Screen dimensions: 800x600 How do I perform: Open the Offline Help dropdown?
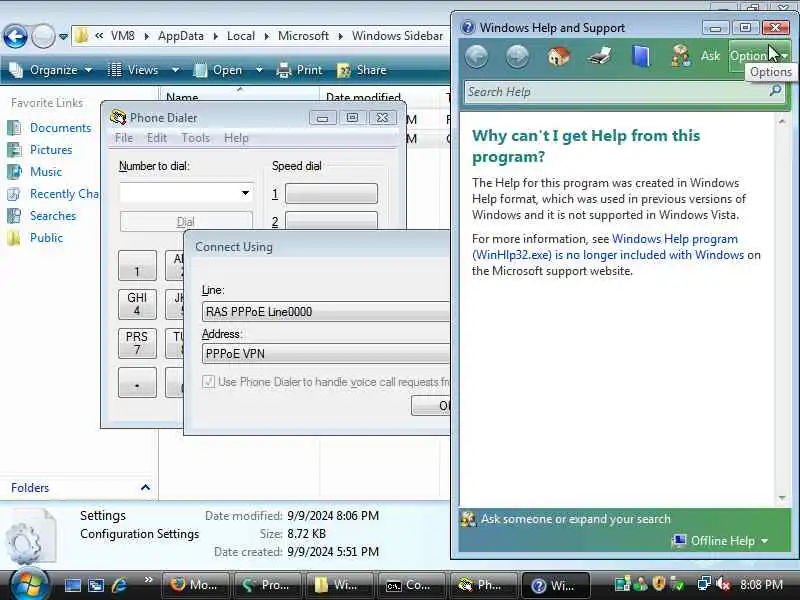pos(721,541)
